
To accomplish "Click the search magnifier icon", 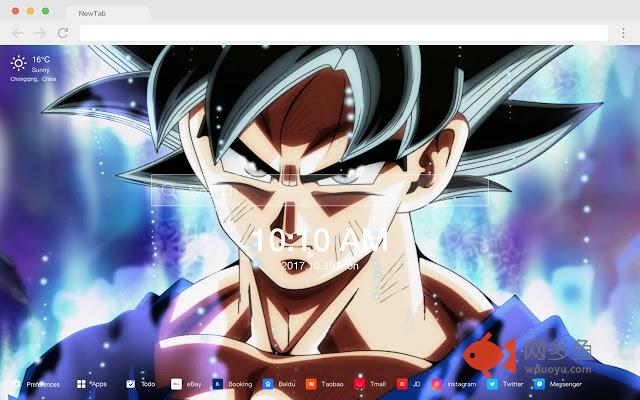I will tap(168, 190).
